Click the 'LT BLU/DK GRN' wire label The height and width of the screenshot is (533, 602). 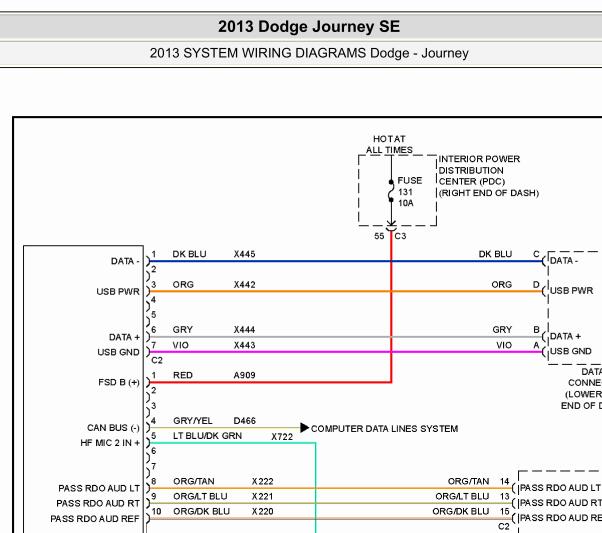(207, 436)
